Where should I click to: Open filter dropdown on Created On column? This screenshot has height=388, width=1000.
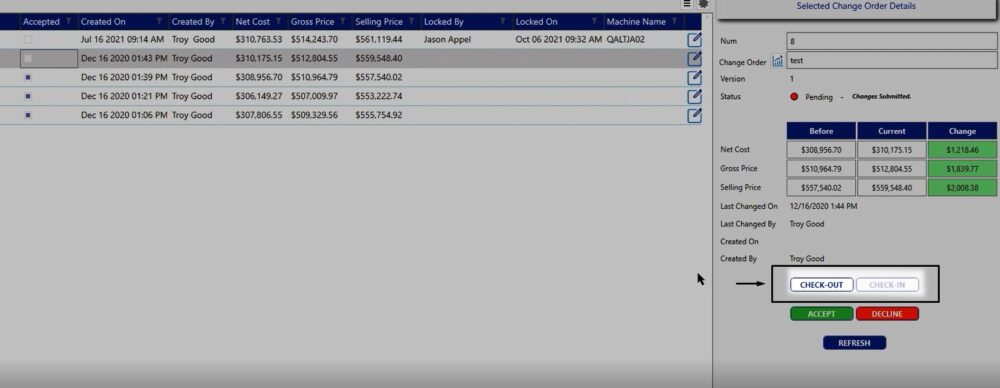(159, 22)
